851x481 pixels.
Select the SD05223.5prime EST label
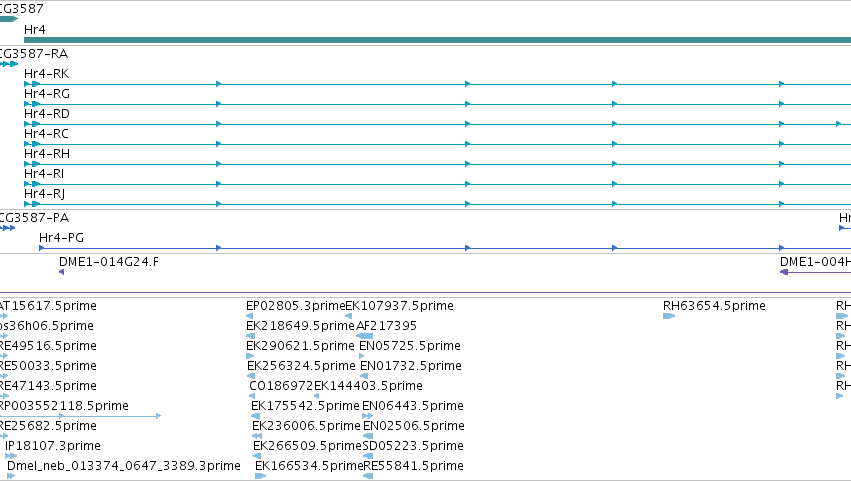tap(413, 446)
